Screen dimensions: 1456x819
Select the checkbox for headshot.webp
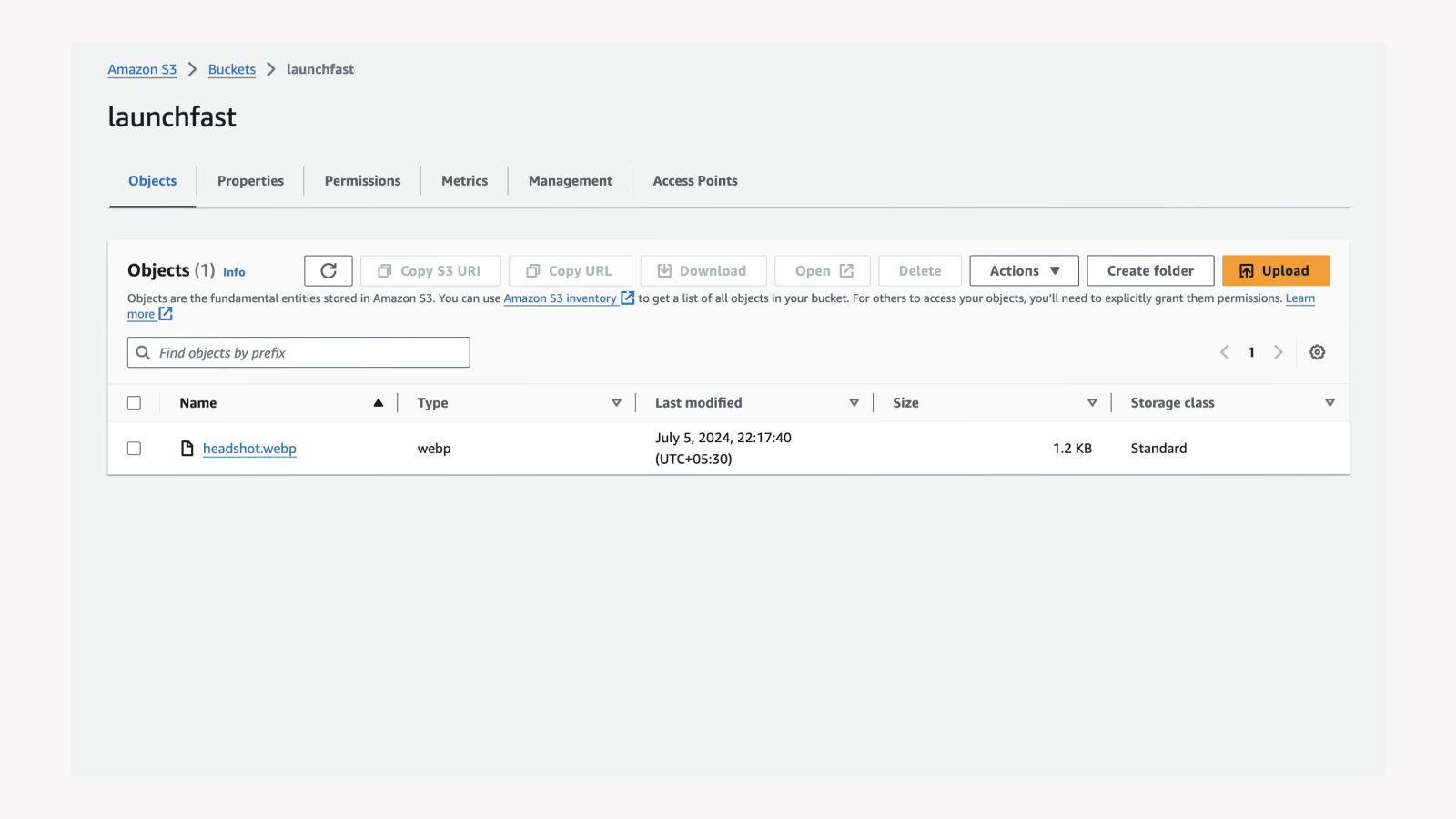tap(134, 448)
